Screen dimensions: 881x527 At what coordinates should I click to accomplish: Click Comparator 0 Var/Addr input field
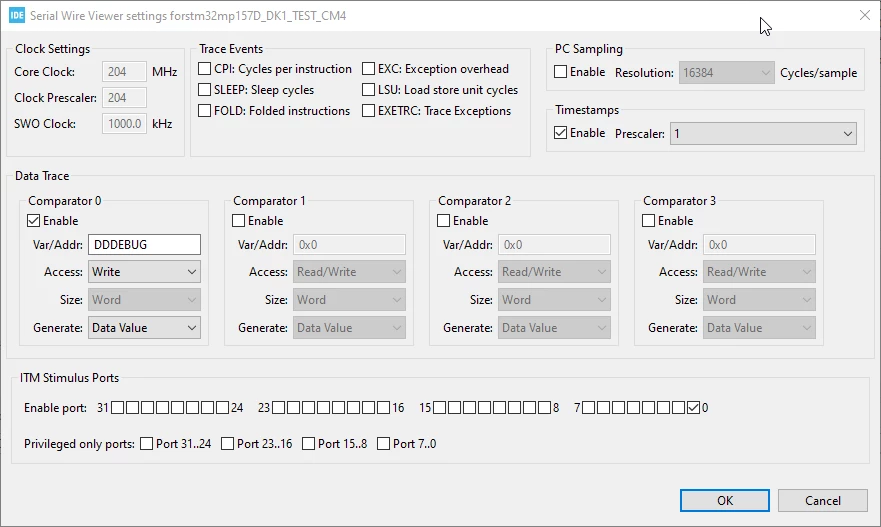[x=144, y=245]
